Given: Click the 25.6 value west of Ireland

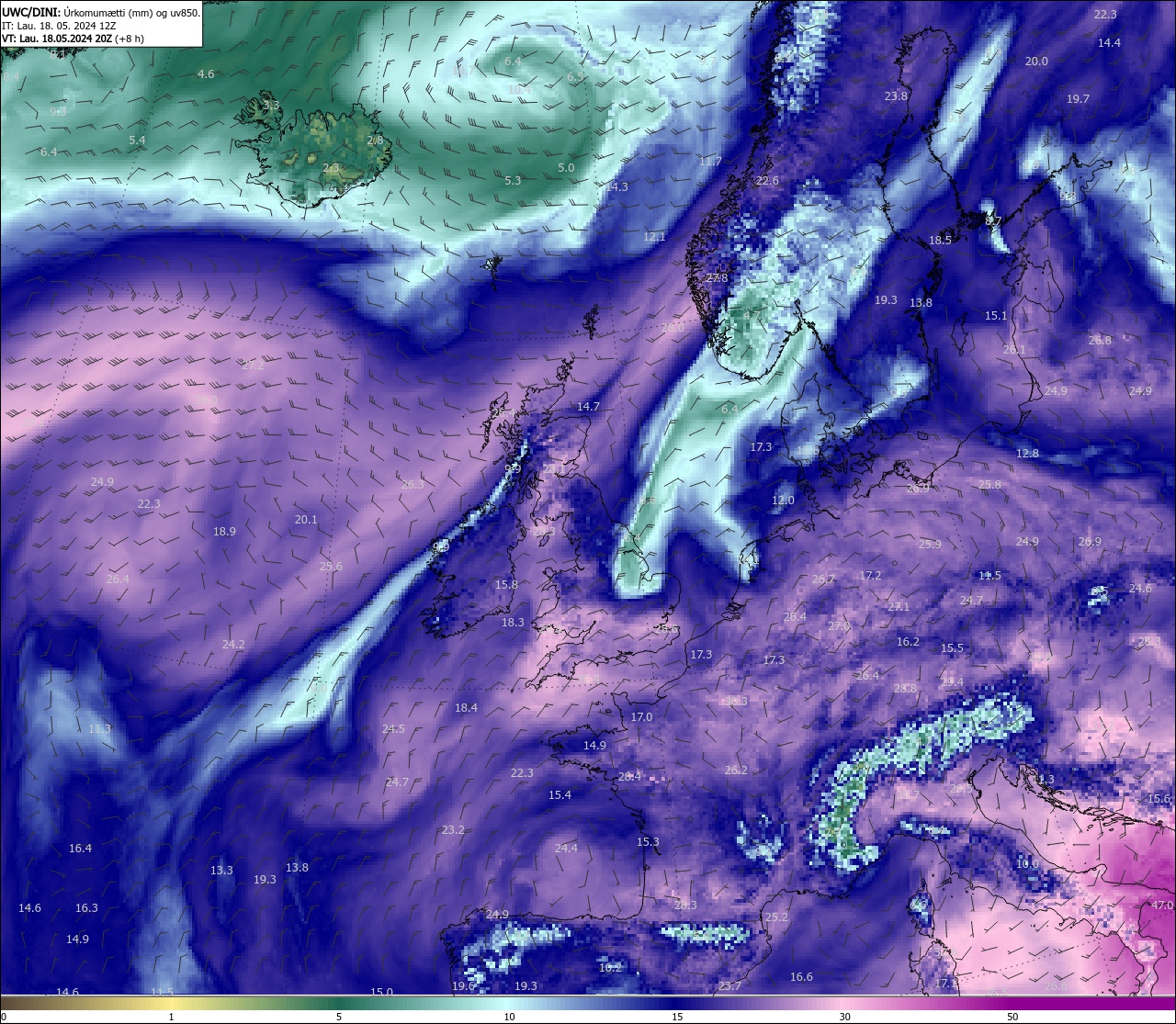Looking at the screenshot, I should pos(331,566).
